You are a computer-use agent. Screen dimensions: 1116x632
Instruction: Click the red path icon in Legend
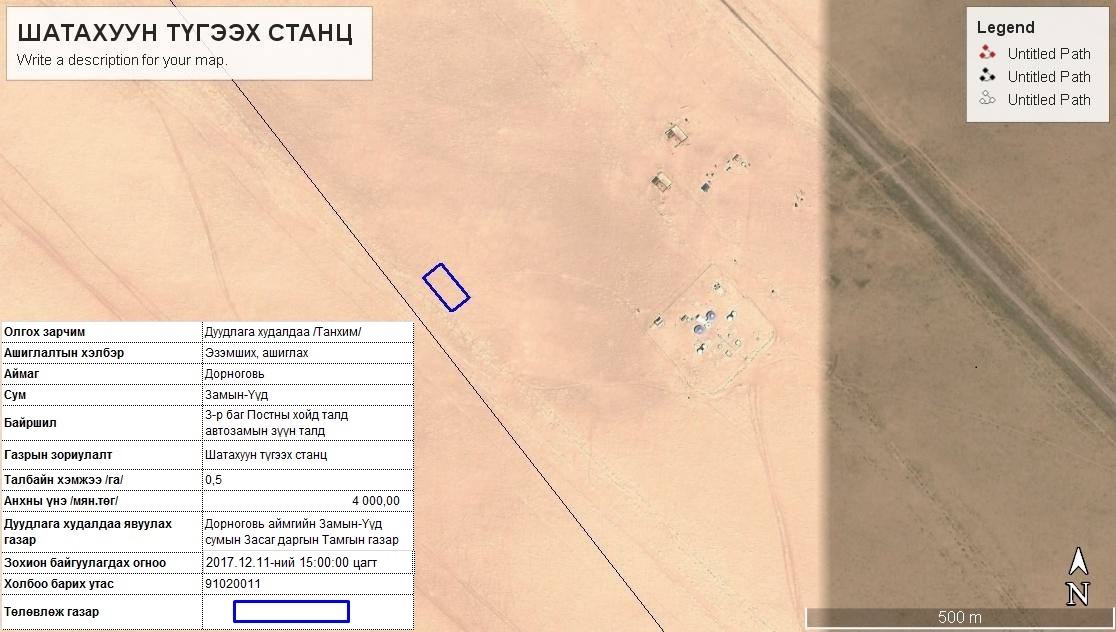987,53
